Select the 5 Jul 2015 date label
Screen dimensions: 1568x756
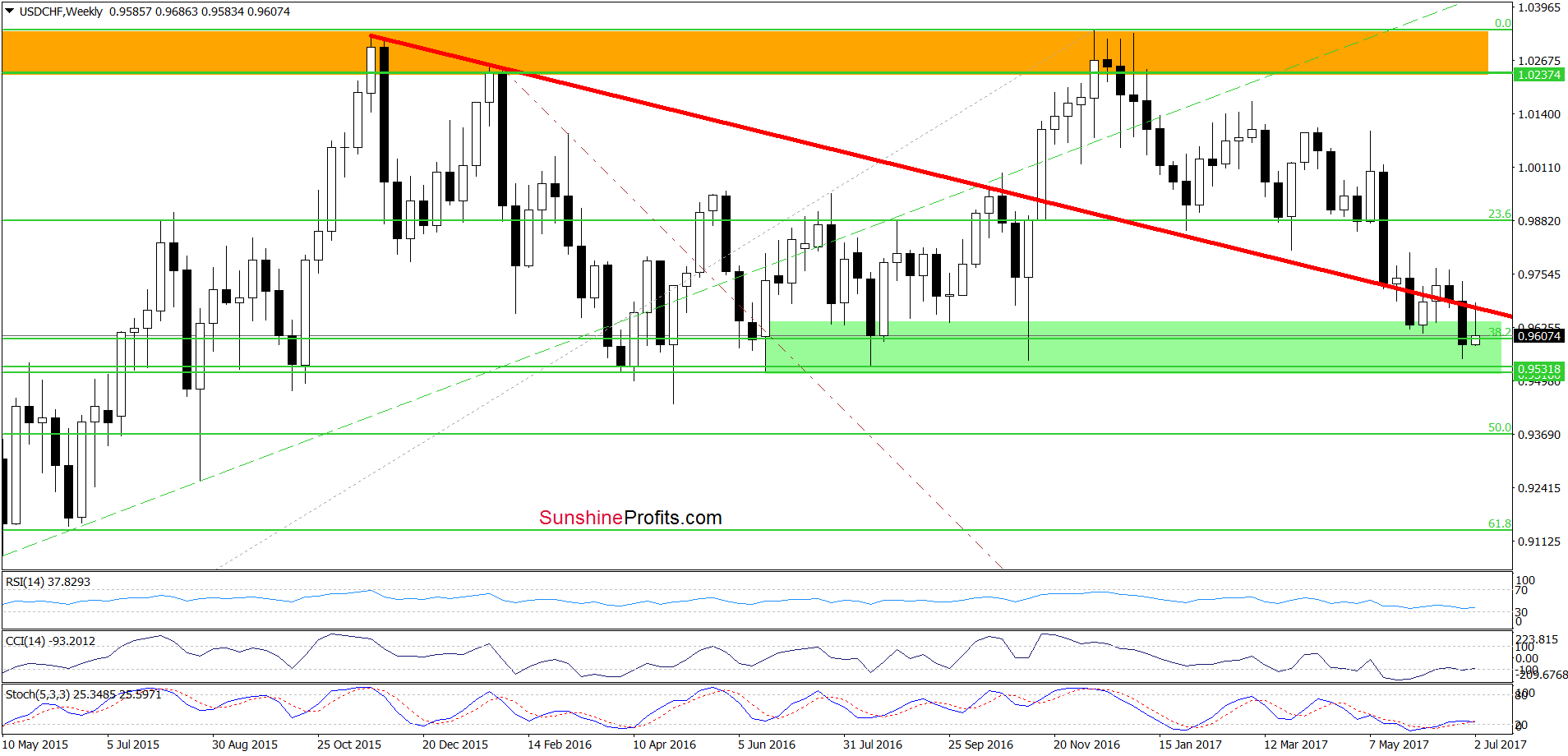[133, 744]
